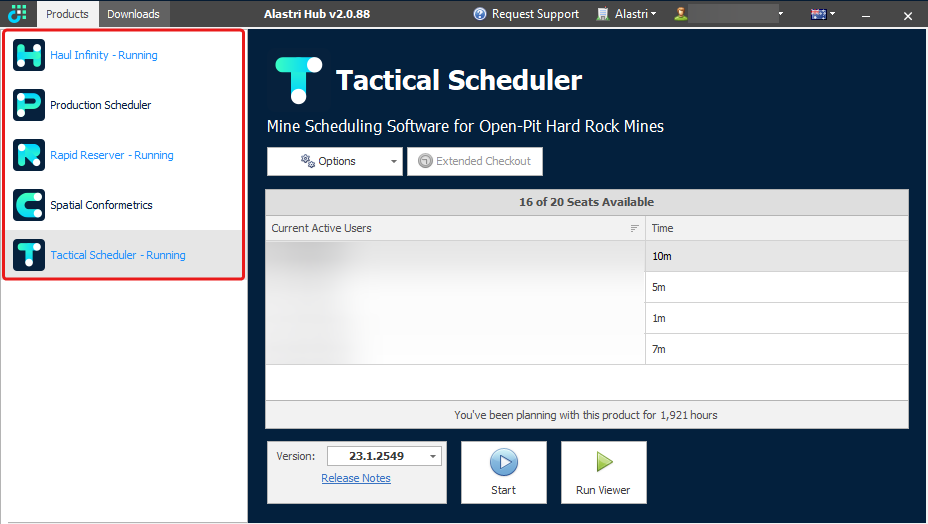Select the 5m time row

click(776, 287)
